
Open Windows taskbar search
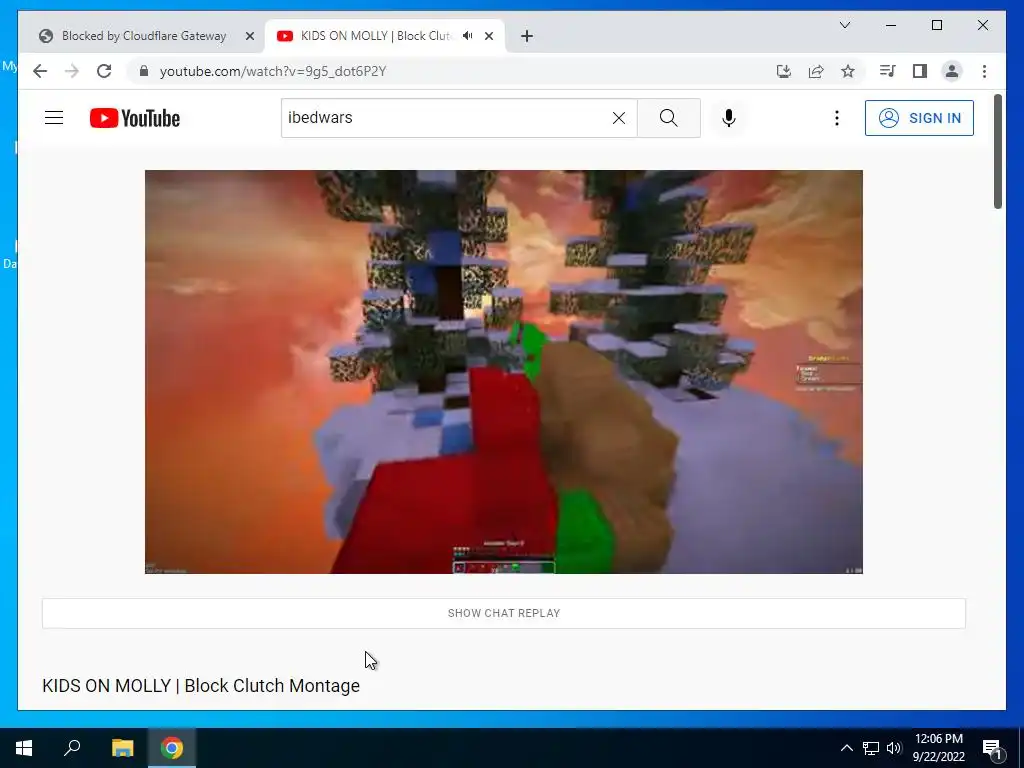72,748
